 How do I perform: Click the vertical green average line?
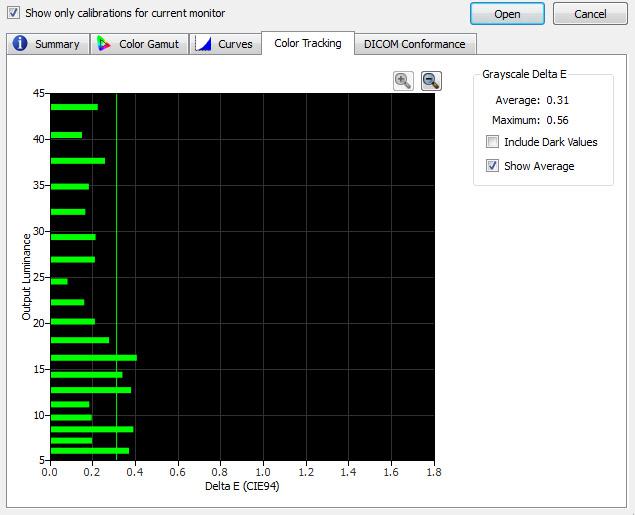click(x=116, y=277)
